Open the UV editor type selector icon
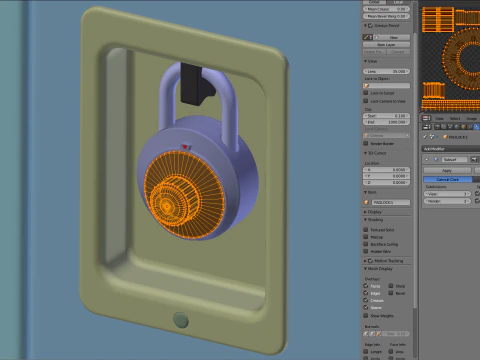Viewport: 480px width, 360px height. point(426,118)
